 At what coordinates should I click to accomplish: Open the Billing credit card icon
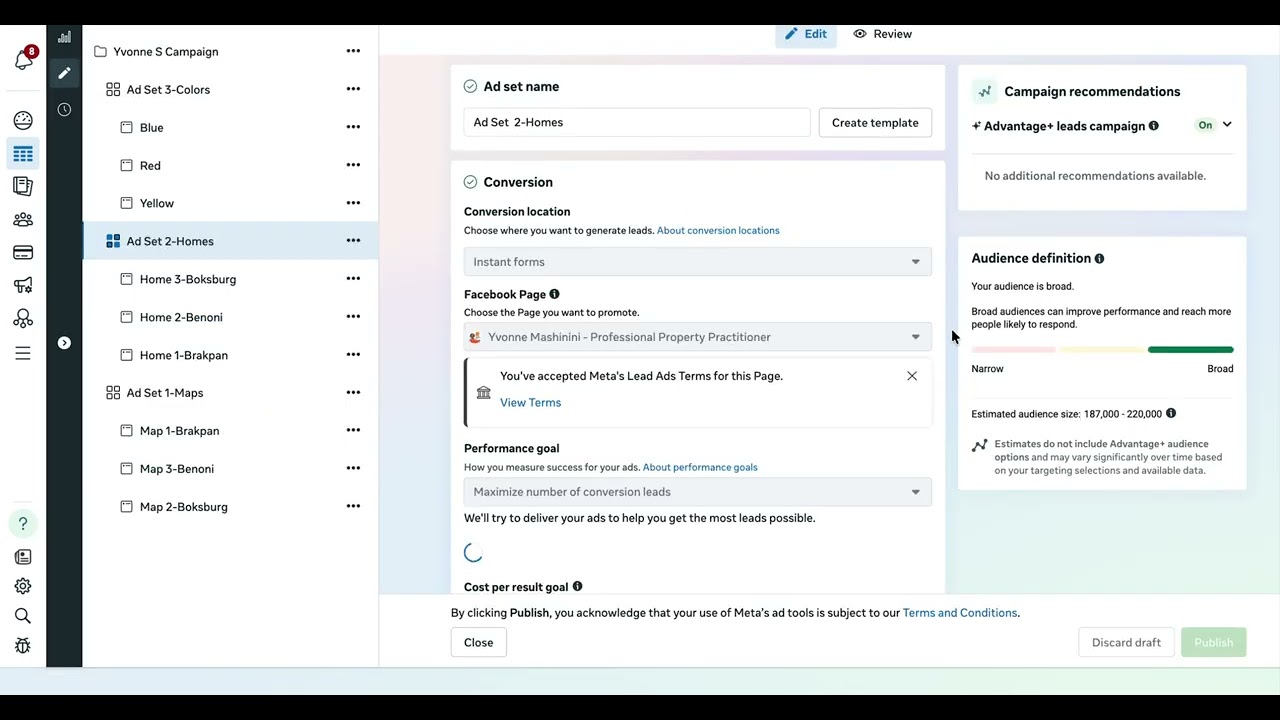click(x=23, y=253)
